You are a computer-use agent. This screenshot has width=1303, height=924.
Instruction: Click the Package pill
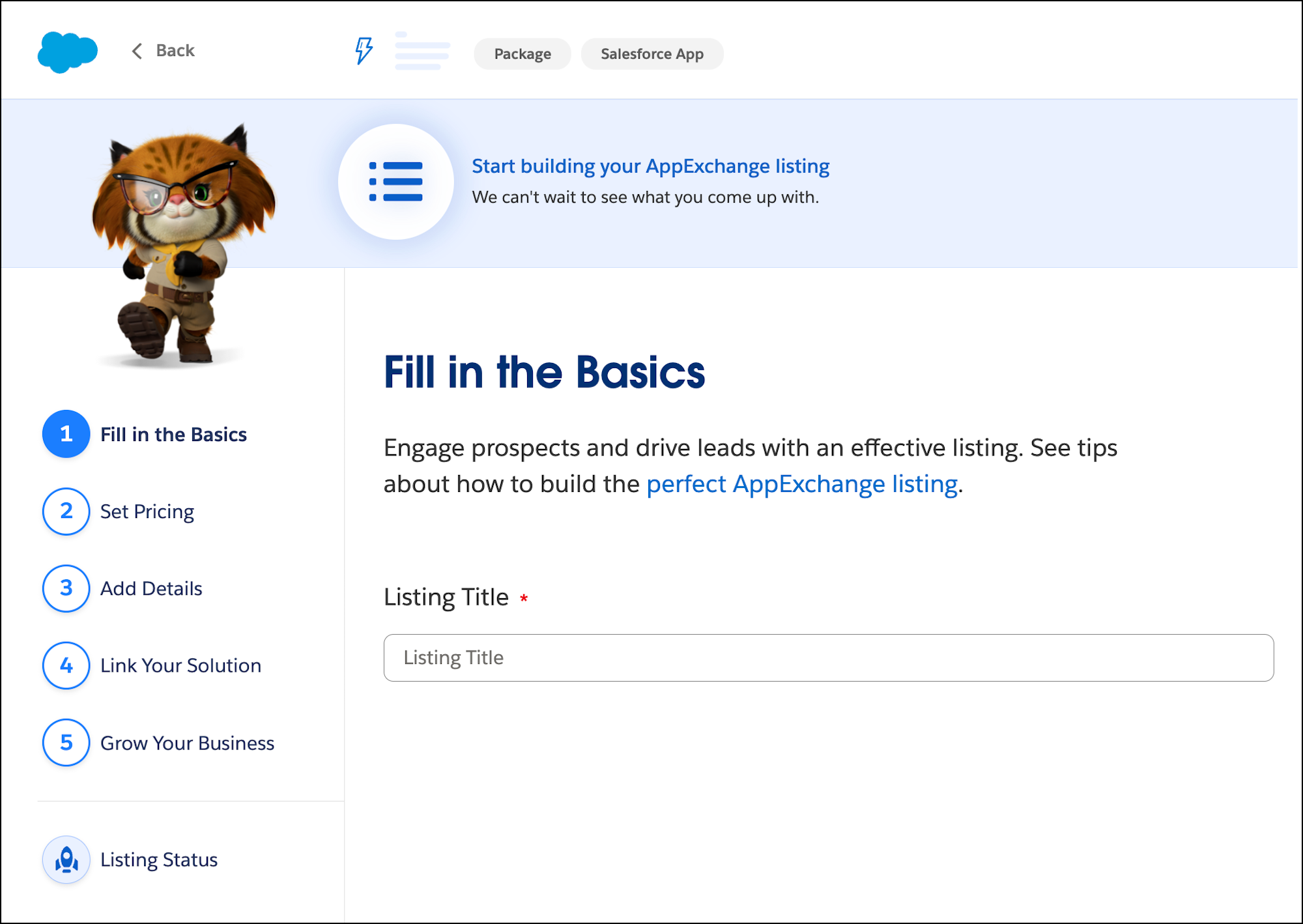point(523,54)
